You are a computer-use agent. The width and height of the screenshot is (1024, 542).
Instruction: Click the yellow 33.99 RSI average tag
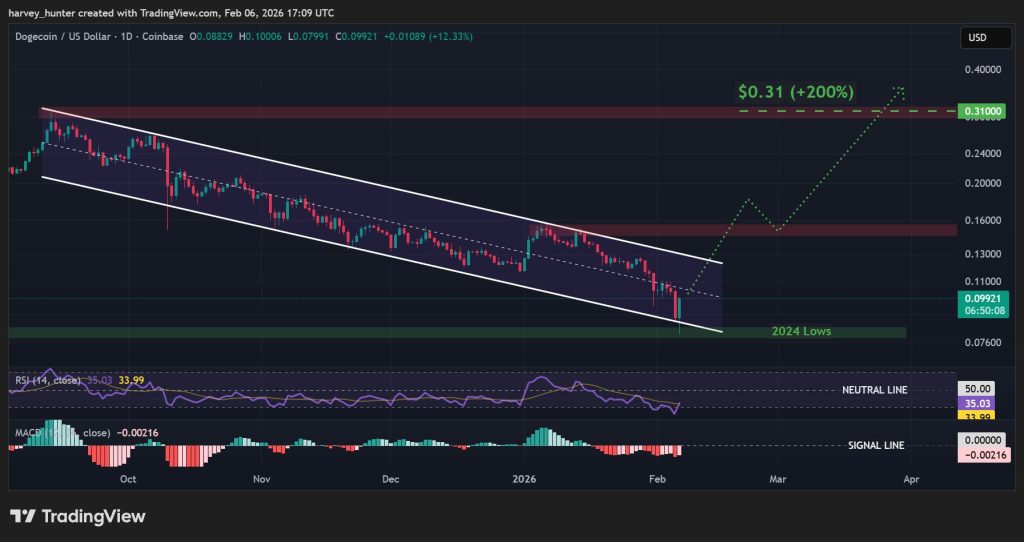[977, 415]
